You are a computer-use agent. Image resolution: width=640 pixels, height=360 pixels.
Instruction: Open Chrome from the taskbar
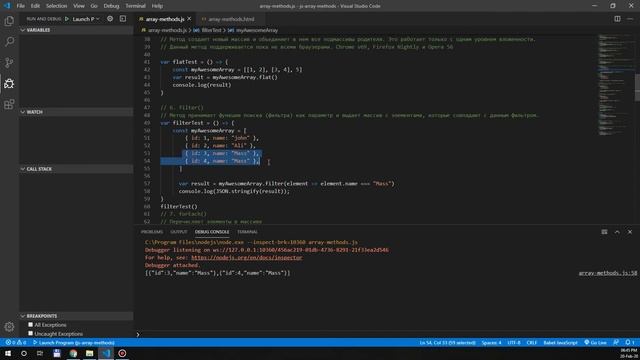(73, 353)
